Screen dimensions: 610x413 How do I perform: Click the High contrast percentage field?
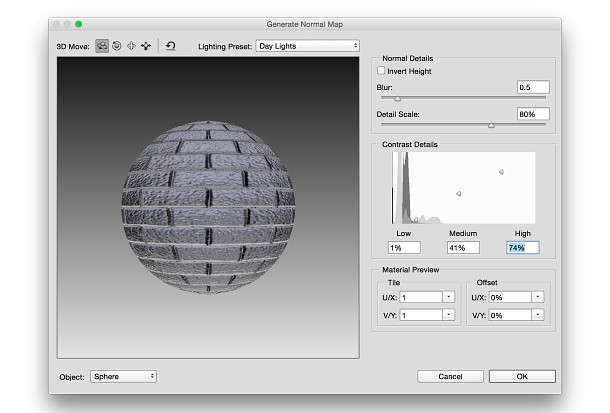click(522, 248)
